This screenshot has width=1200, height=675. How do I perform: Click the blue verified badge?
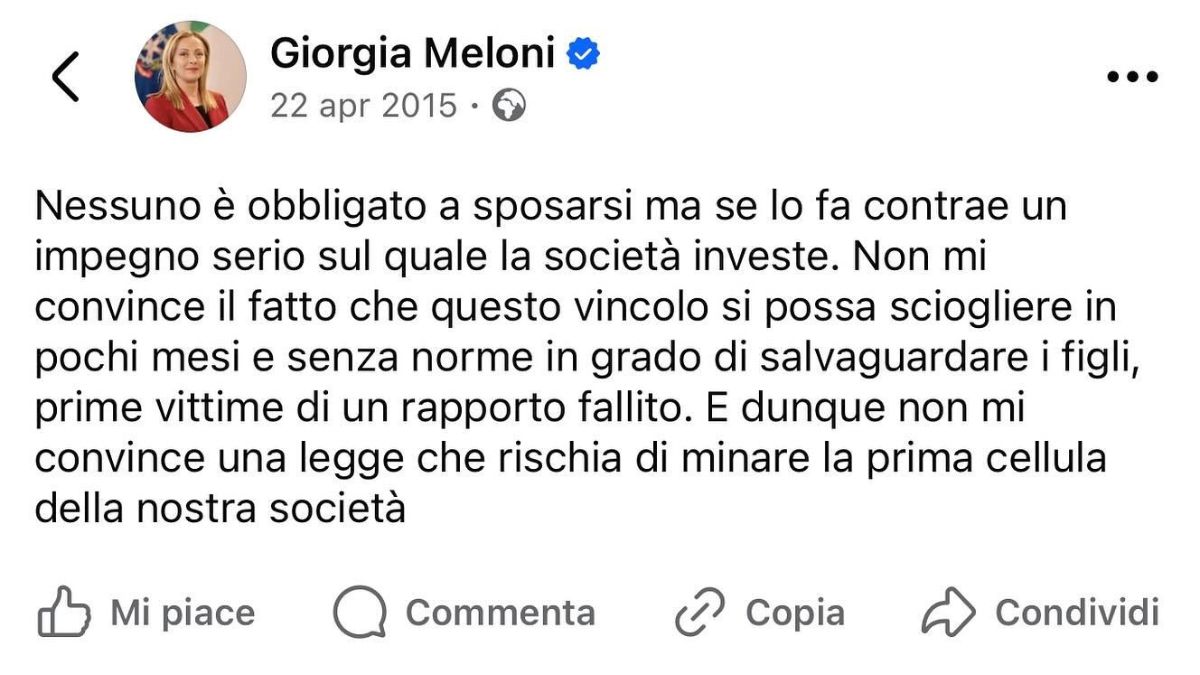583,54
